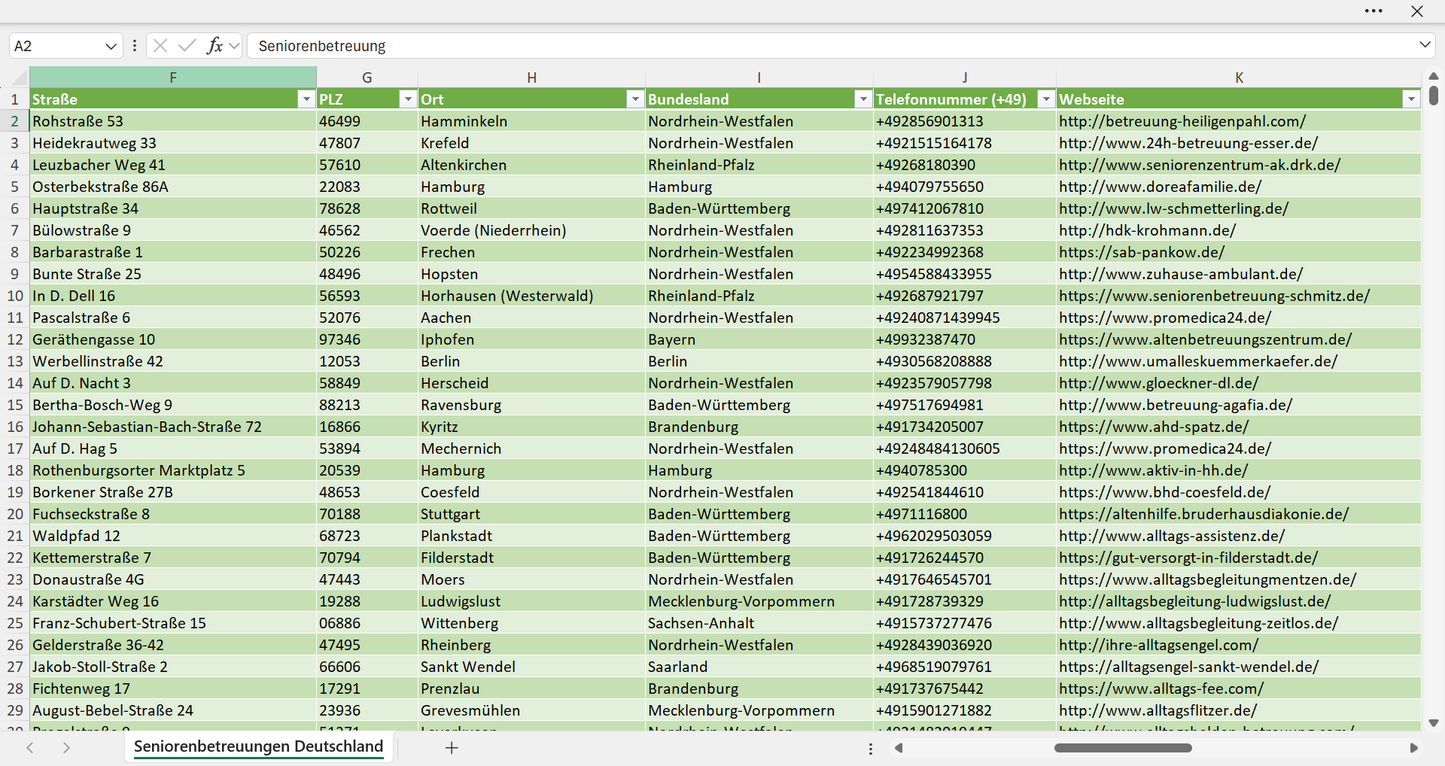Image resolution: width=1445 pixels, height=766 pixels.
Task: Select the Seniorenbetreuungen Deutschland sheet tab
Action: [259, 747]
